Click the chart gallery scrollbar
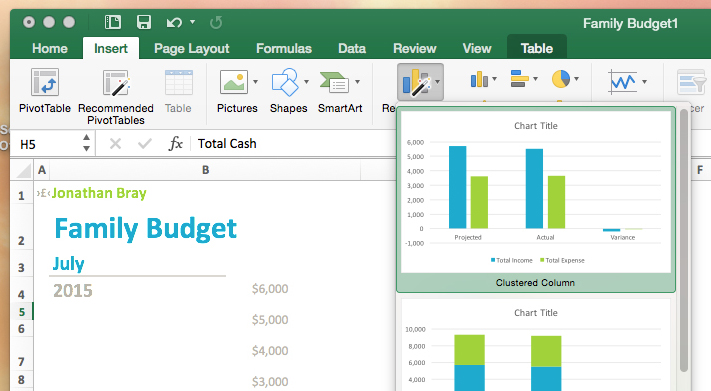This screenshot has width=711, height=391. point(684,240)
